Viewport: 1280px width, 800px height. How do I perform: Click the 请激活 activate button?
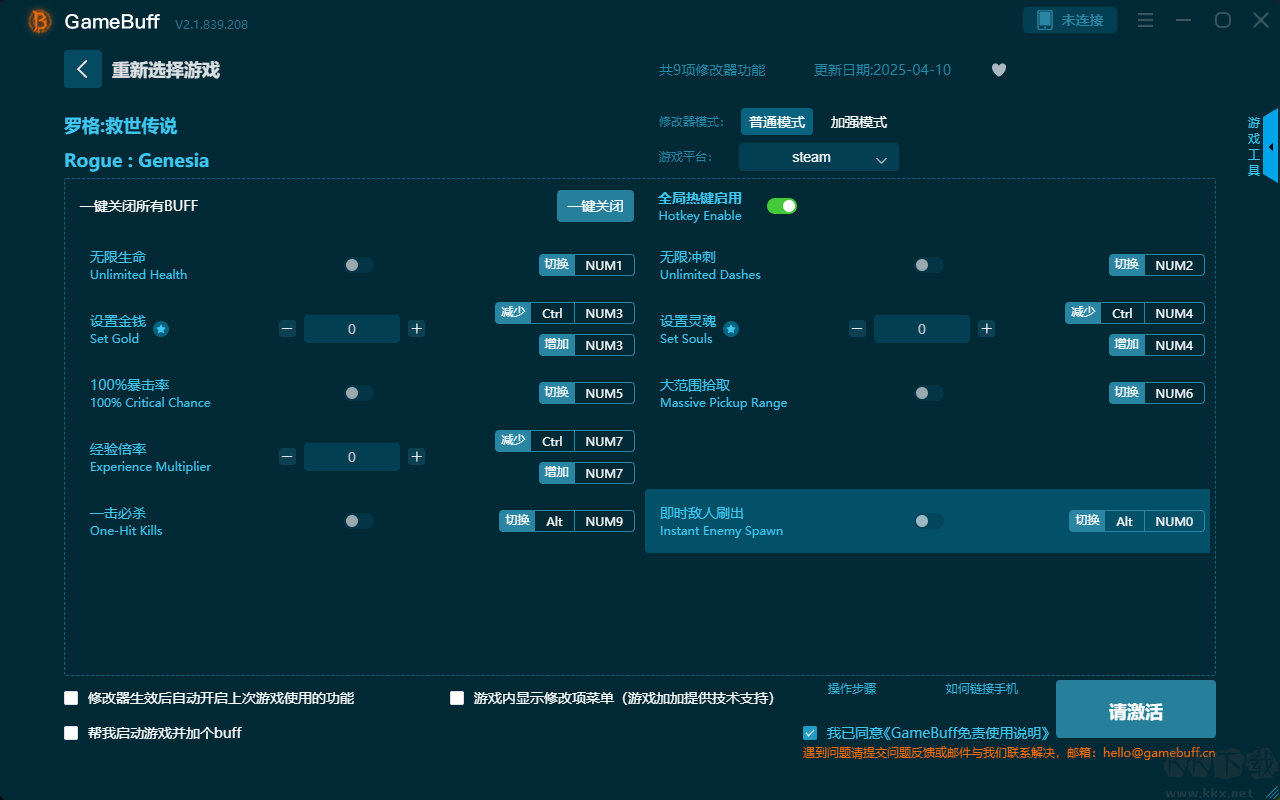point(1136,711)
